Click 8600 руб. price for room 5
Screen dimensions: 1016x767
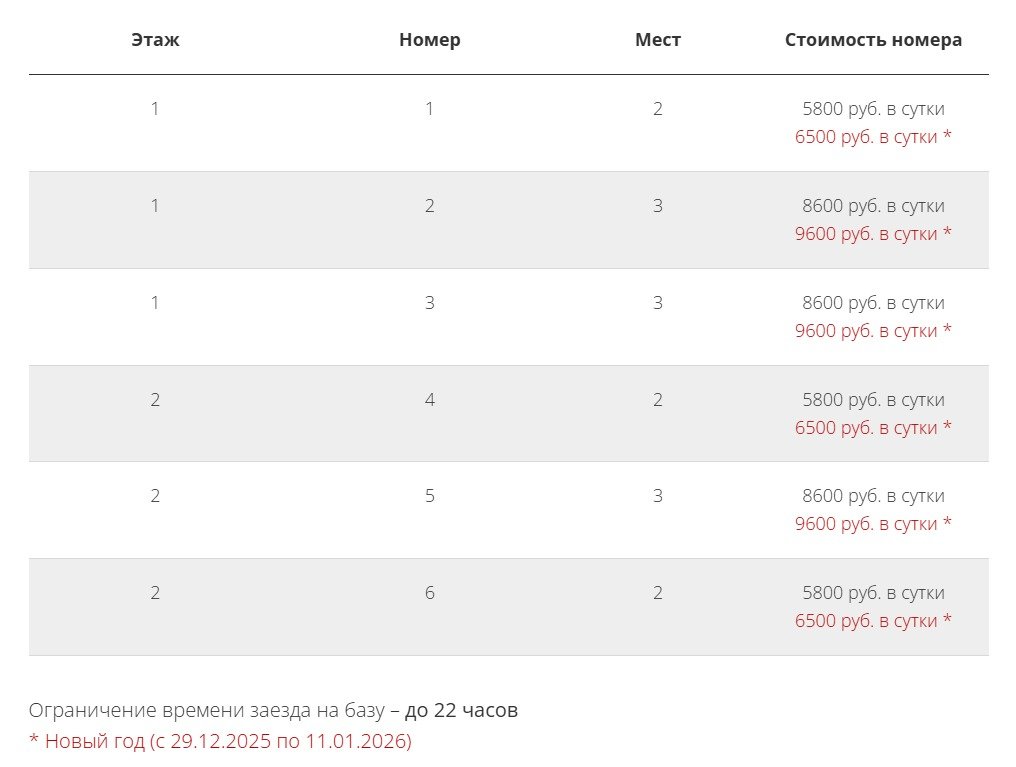pyautogui.click(x=873, y=496)
